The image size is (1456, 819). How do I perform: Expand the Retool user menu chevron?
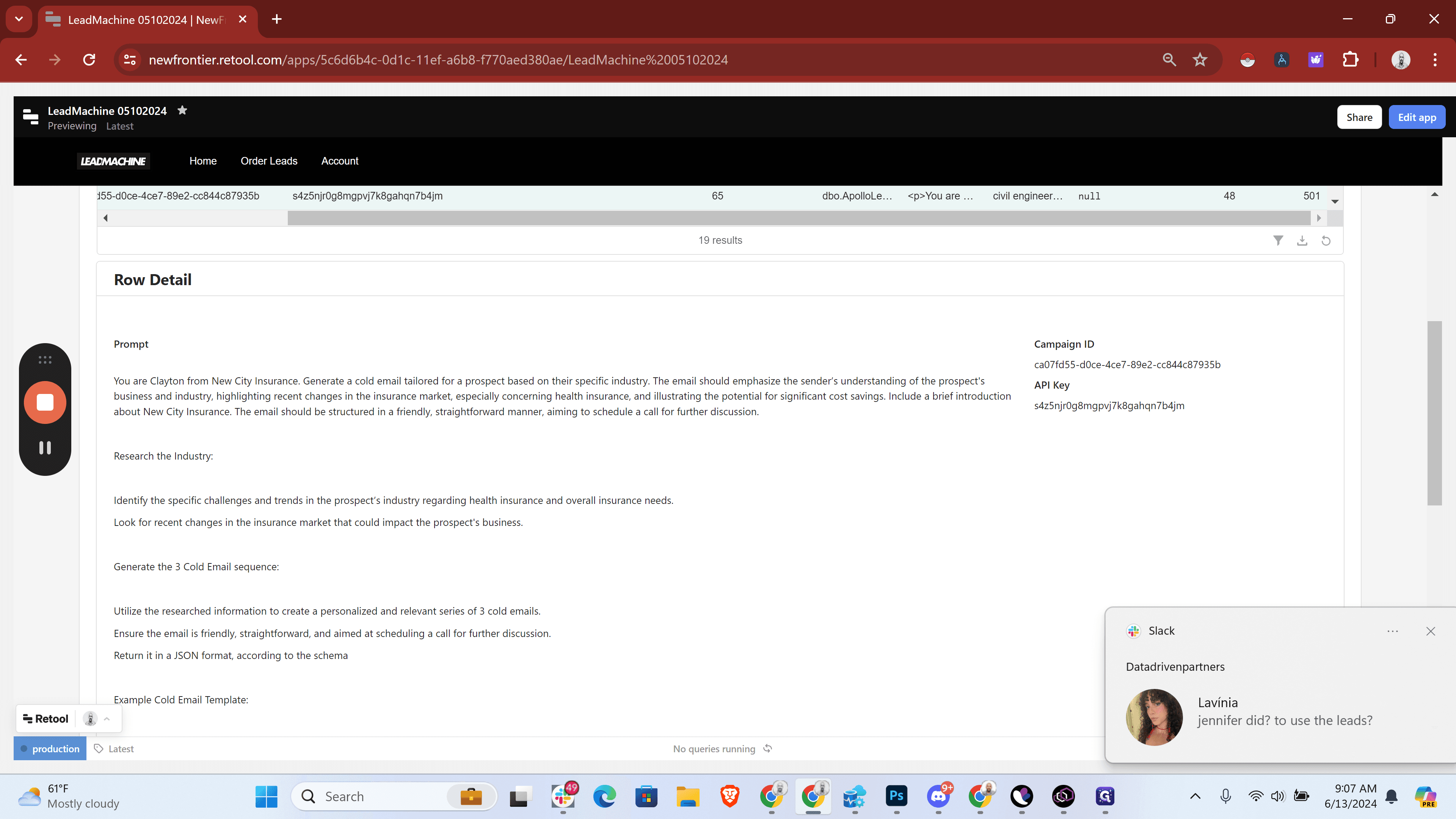[107, 719]
